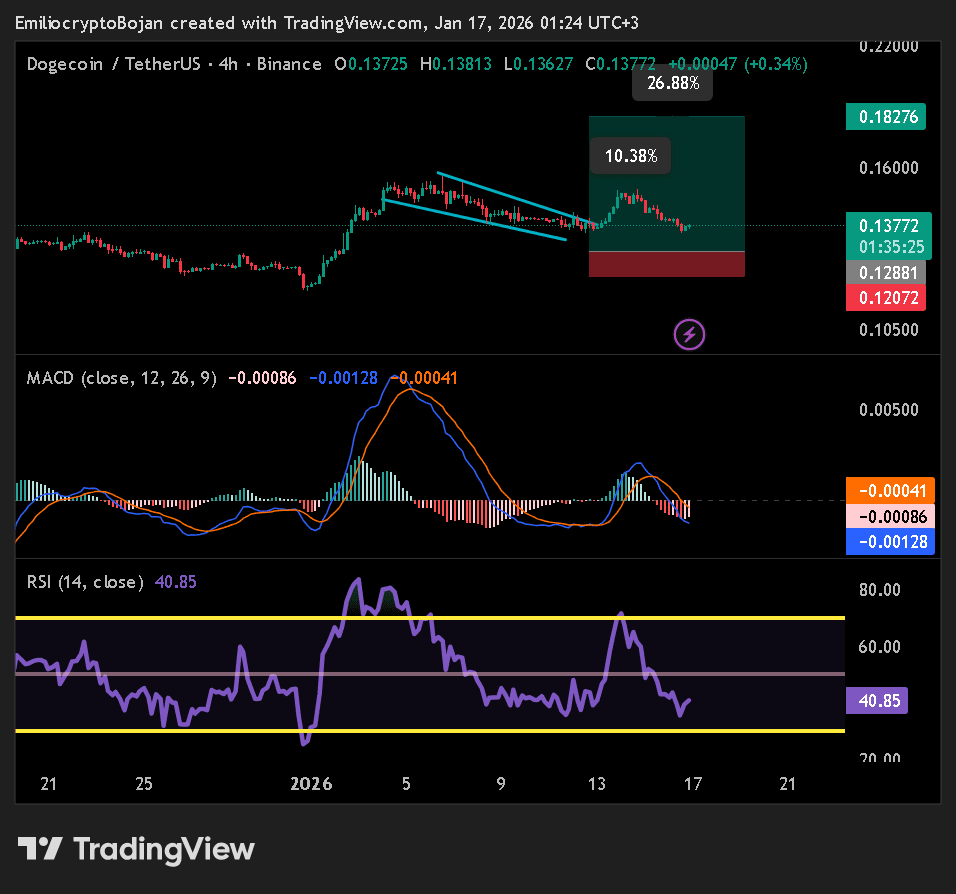The width and height of the screenshot is (956, 894).
Task: Click the Dogecoin / TetherUS symbol title
Action: (113, 64)
